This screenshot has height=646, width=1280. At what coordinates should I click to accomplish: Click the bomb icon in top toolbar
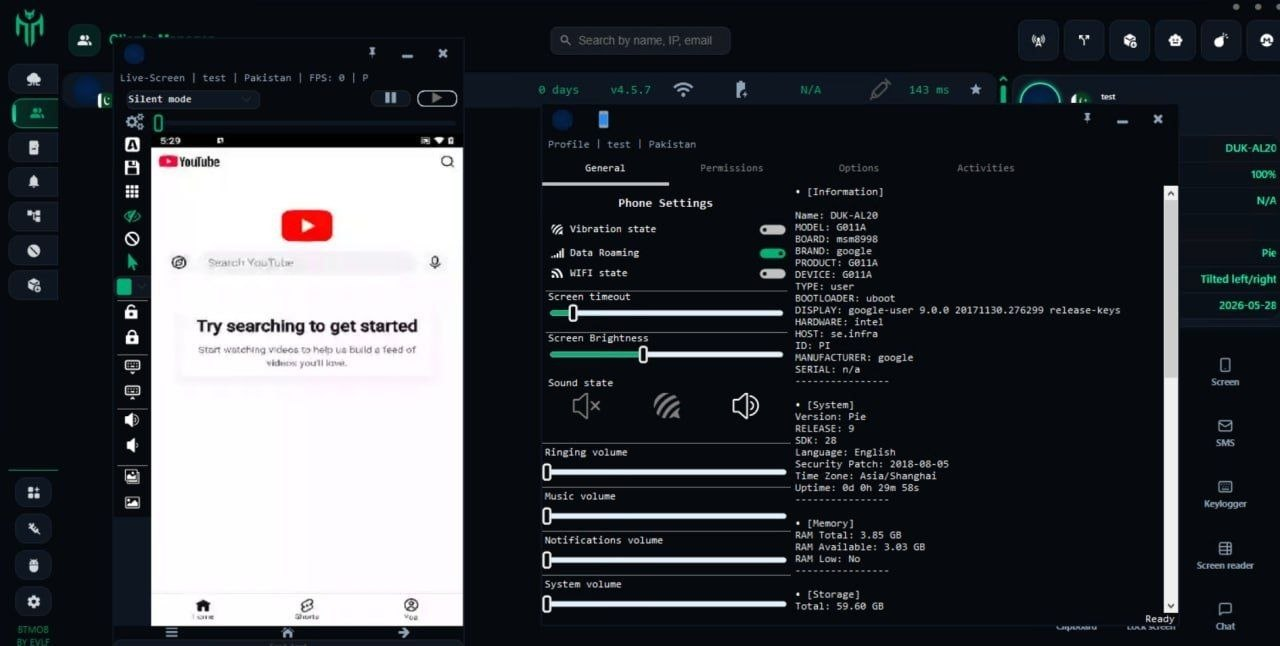[1221, 41]
